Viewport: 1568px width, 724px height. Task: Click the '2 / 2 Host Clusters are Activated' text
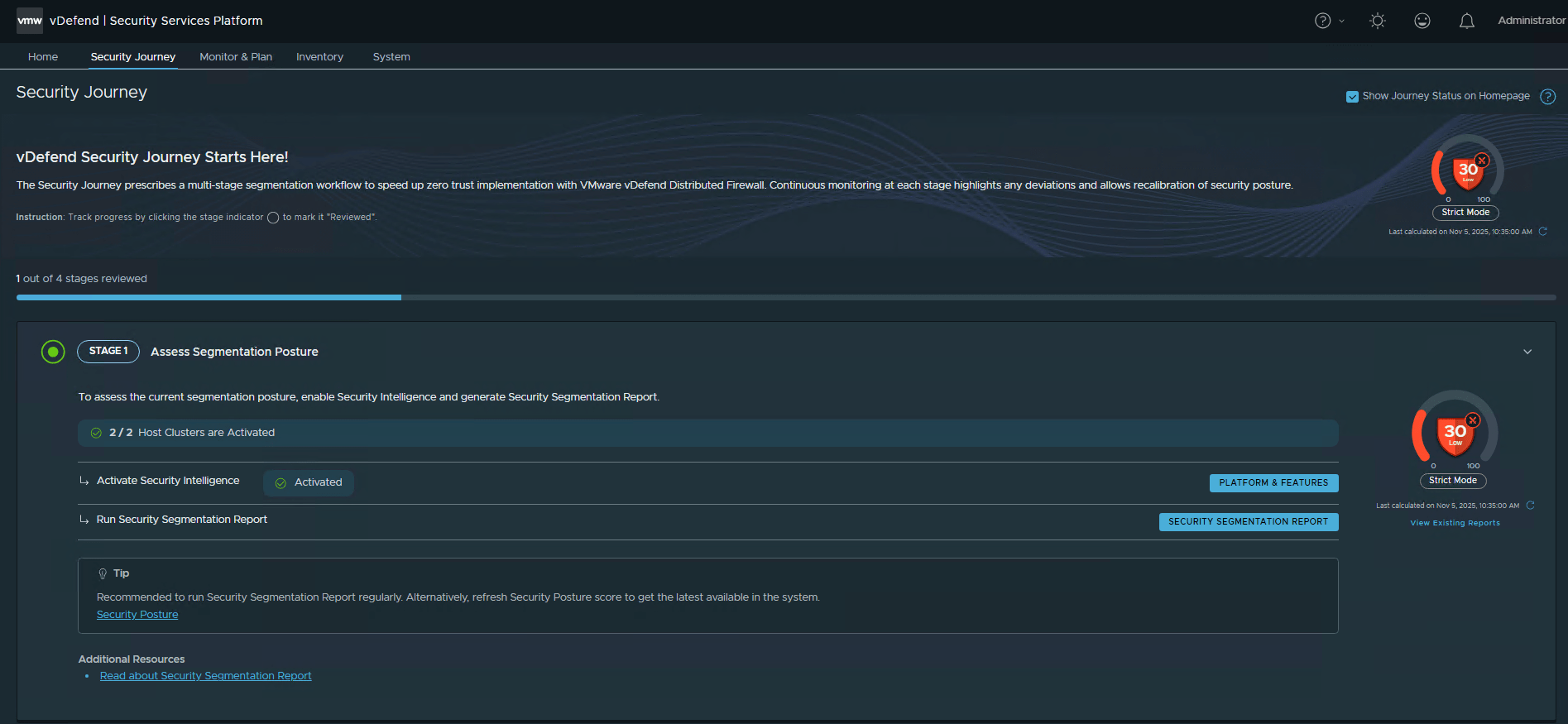[x=192, y=433]
